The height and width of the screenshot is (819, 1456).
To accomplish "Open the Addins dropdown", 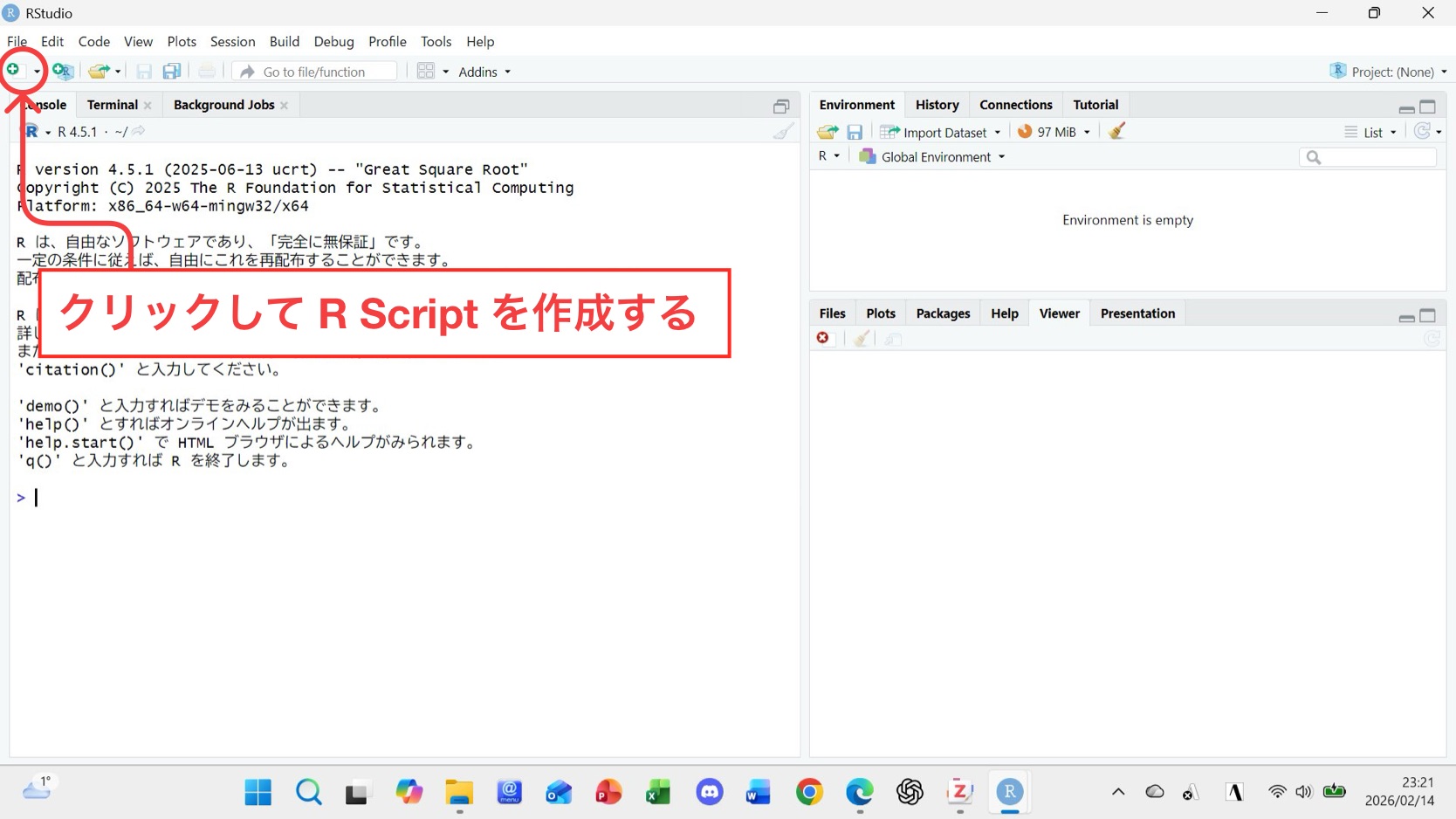I will tap(484, 72).
